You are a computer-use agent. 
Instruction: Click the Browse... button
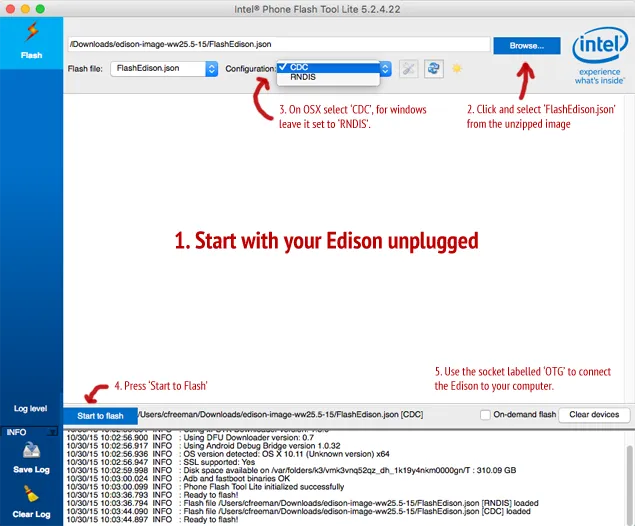(x=526, y=46)
